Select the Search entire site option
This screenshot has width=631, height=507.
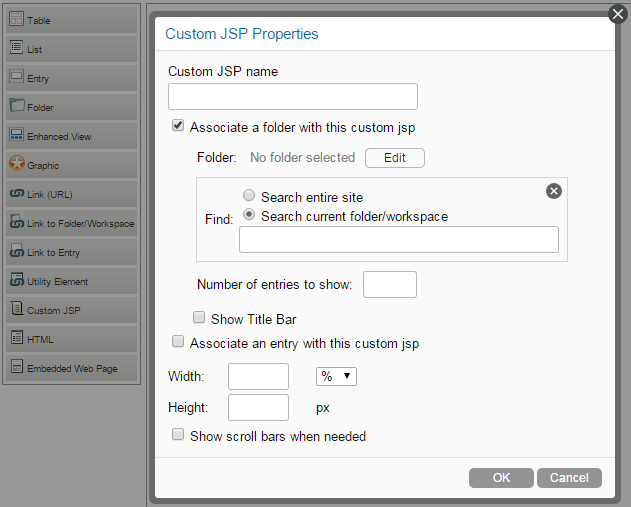pyautogui.click(x=247, y=197)
